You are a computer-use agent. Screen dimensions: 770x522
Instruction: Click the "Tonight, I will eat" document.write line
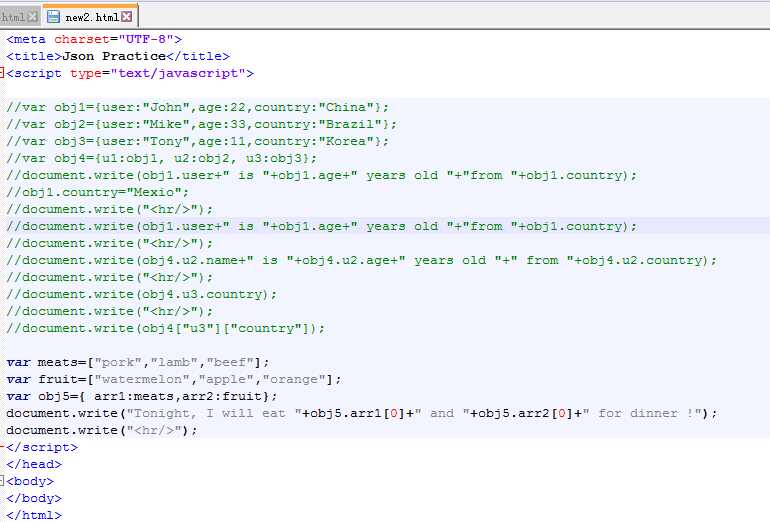coord(361,413)
